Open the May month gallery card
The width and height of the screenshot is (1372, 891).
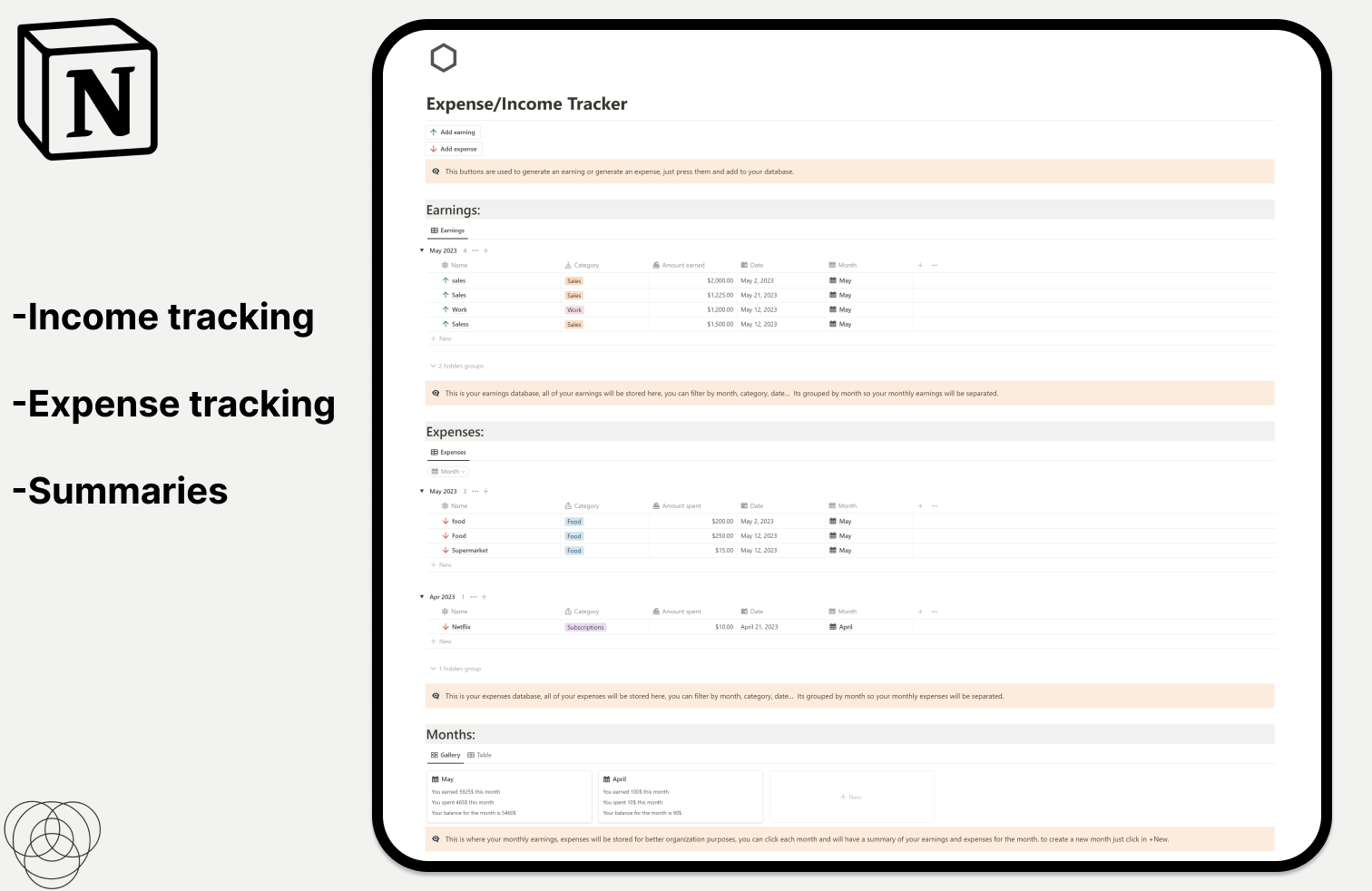click(509, 797)
